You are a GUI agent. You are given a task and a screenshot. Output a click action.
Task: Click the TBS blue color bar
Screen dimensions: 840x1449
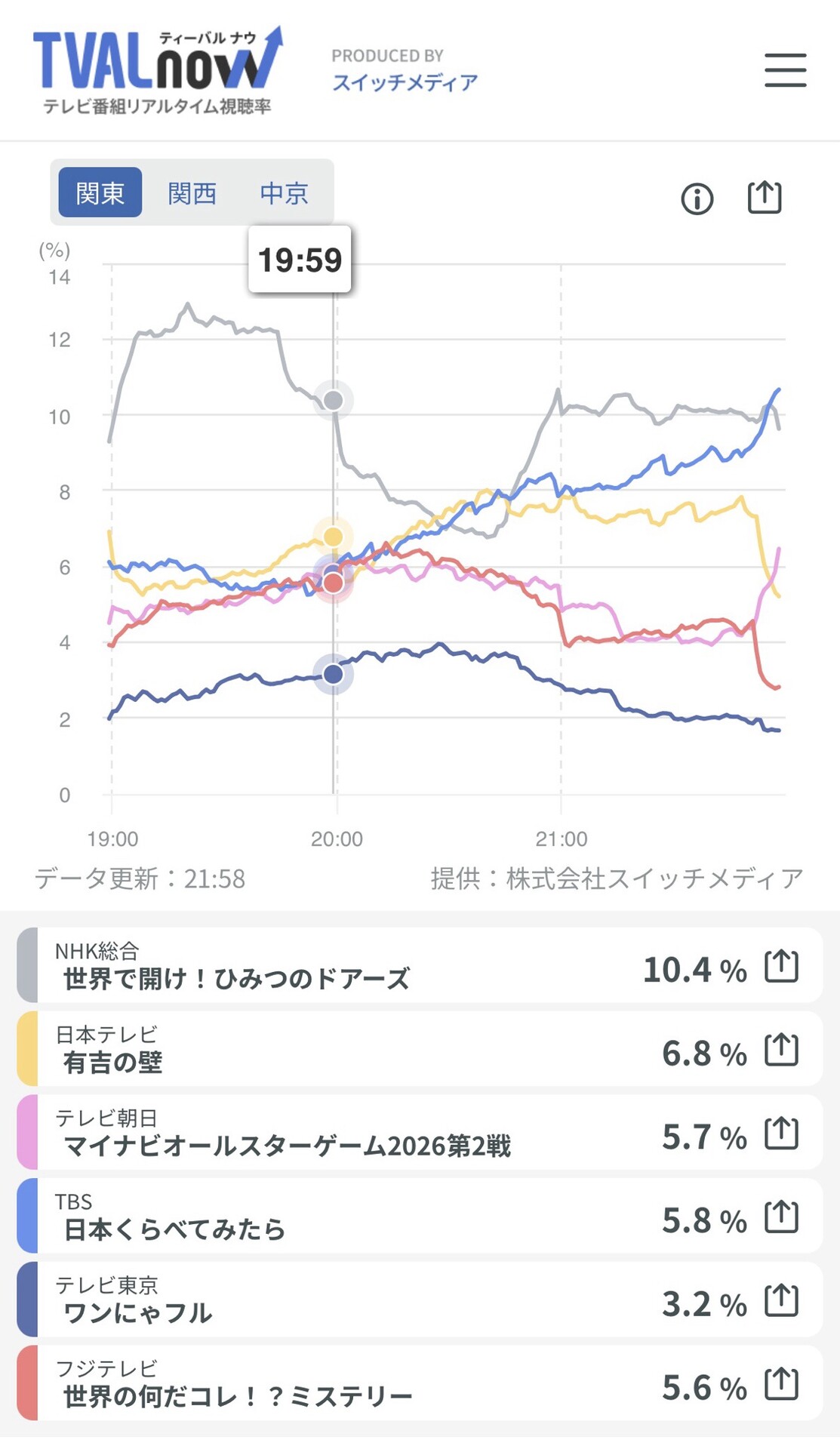coord(27,1216)
